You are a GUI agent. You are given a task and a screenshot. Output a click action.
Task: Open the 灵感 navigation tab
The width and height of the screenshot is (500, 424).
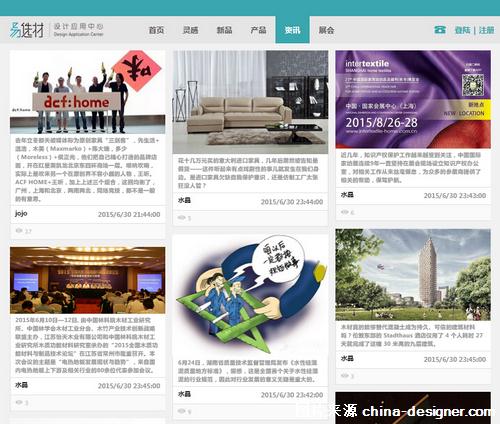(x=191, y=30)
